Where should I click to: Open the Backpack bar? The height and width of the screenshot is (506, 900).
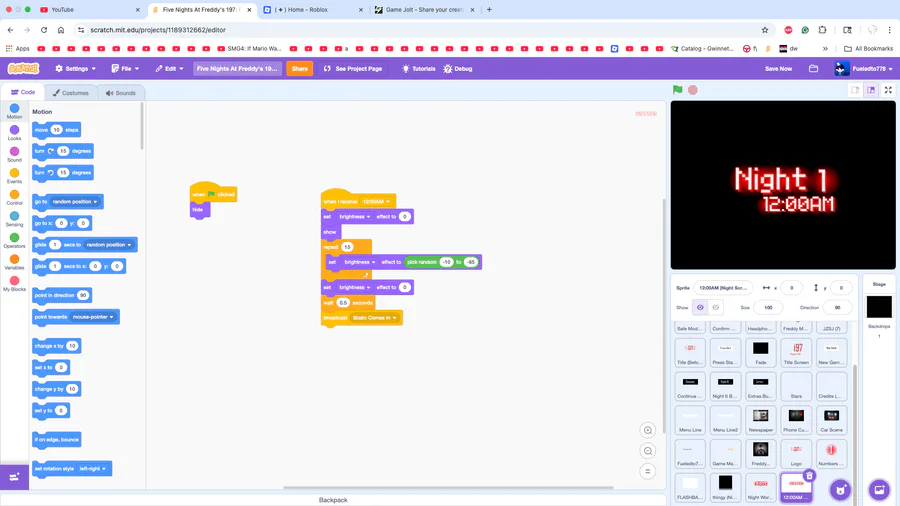pos(333,500)
